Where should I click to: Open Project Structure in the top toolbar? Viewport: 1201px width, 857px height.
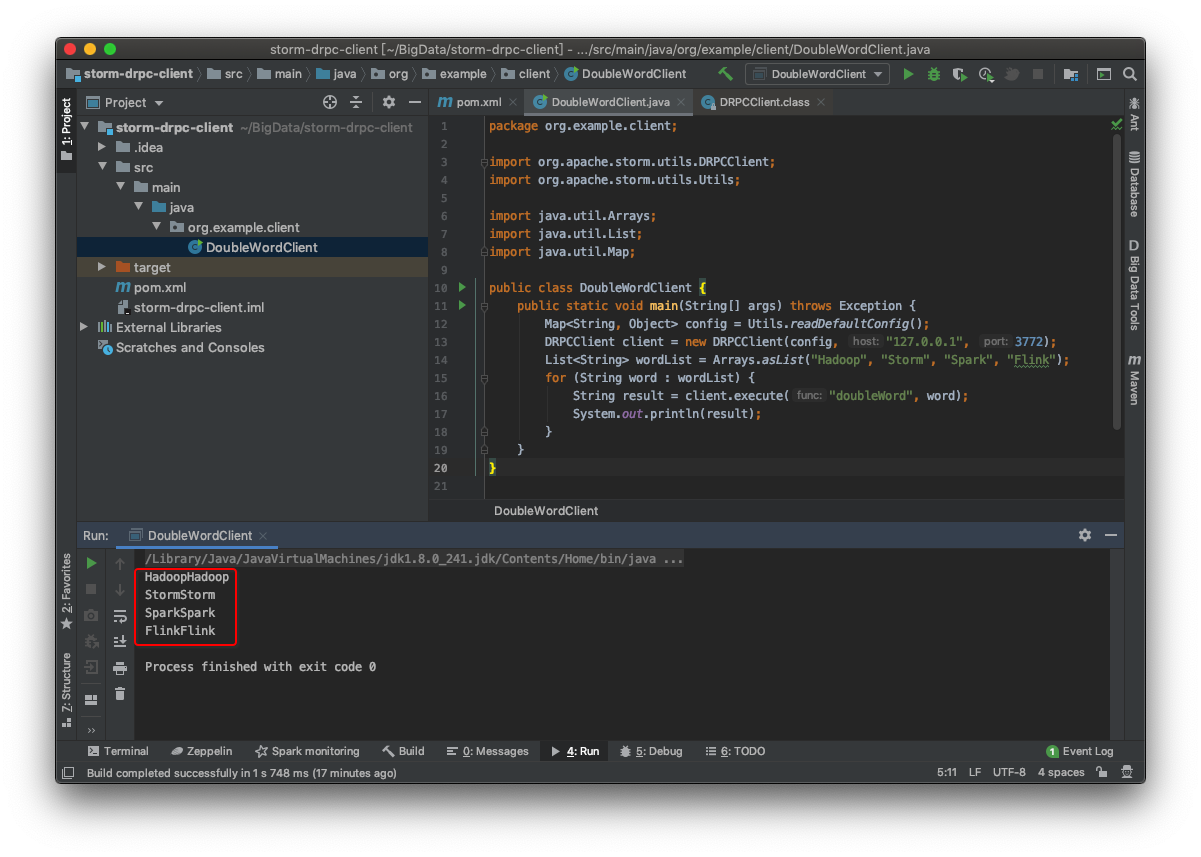click(1071, 74)
